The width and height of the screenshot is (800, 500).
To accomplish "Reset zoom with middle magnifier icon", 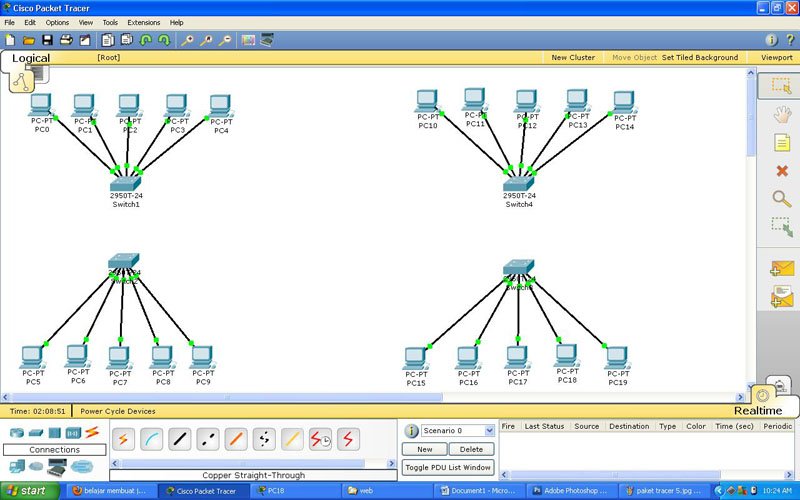I will point(206,40).
